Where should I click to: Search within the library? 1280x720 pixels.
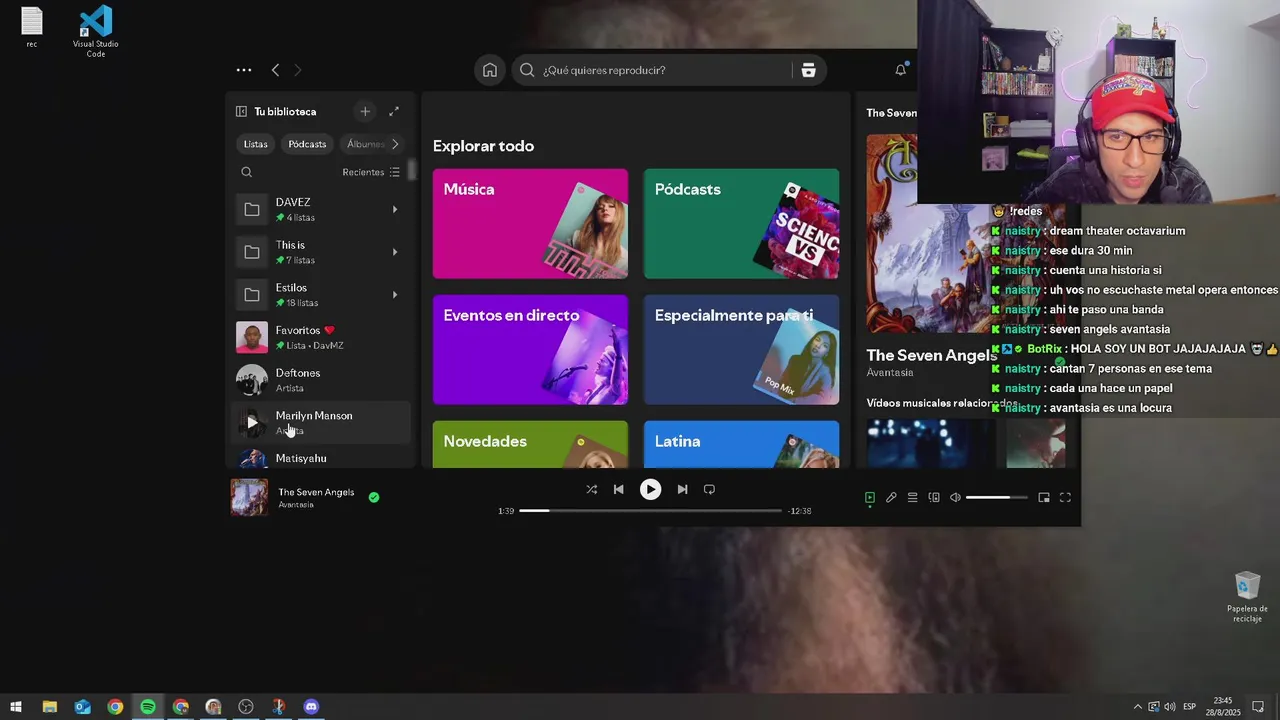point(247,172)
